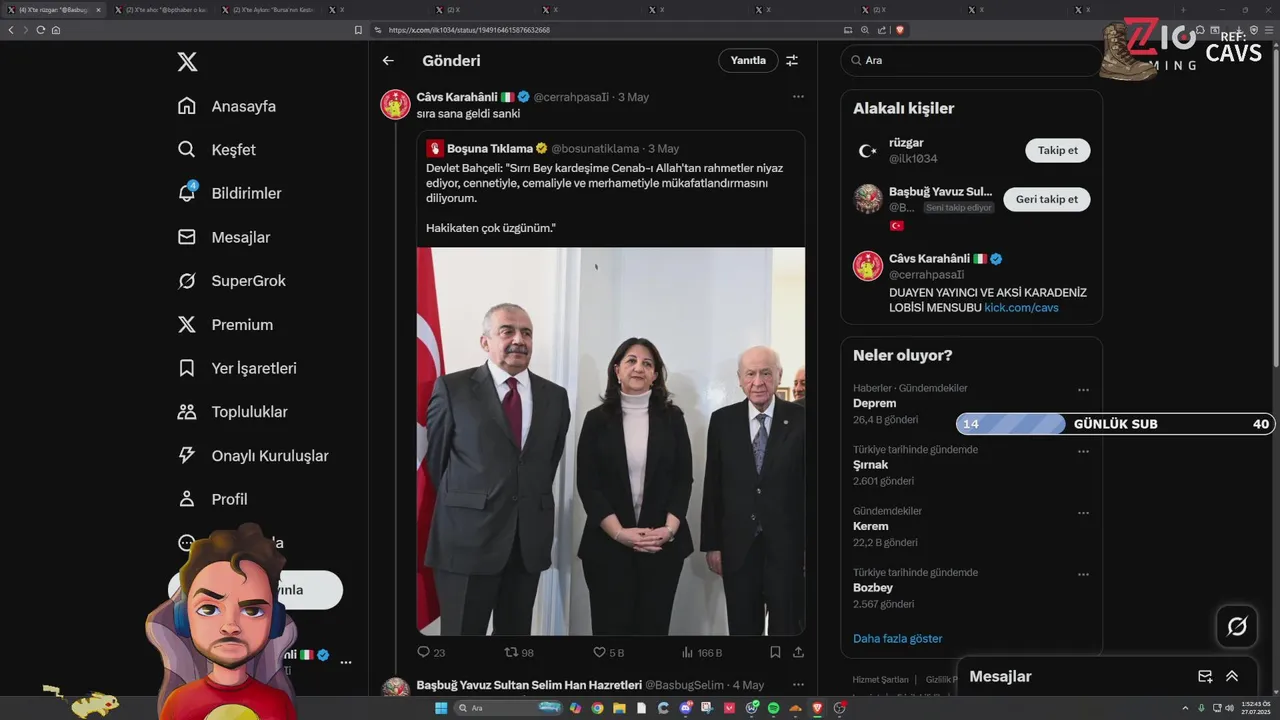Viewport: 1280px width, 720px height.
Task: Click the browser back arrow
Action: pos(11,30)
